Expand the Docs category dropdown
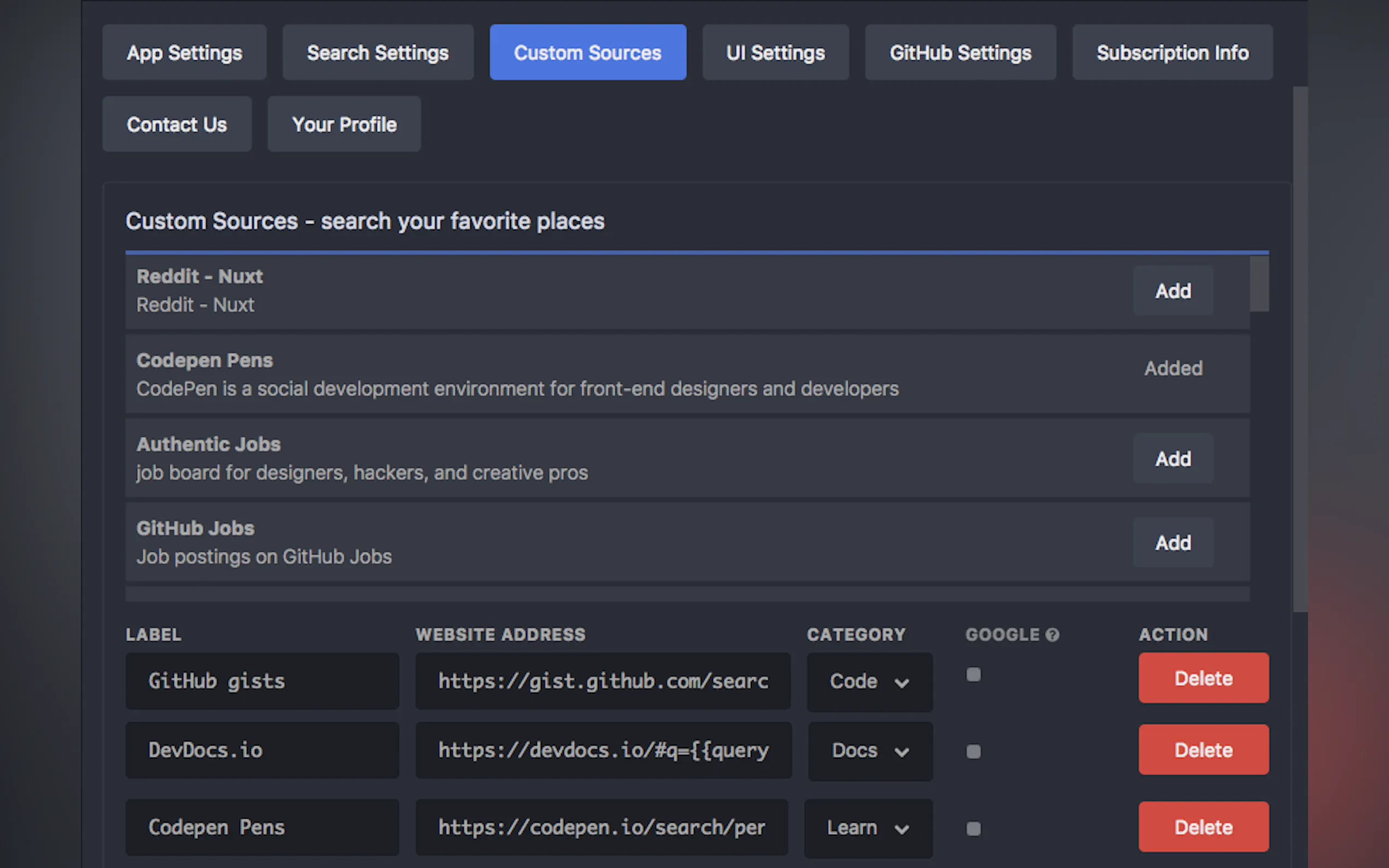1389x868 pixels. (x=870, y=751)
